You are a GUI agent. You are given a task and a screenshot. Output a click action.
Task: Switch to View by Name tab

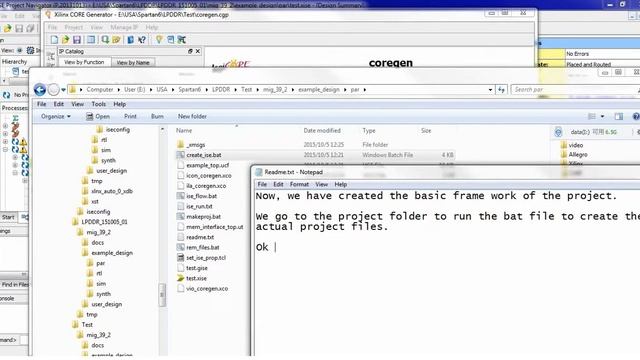133,62
